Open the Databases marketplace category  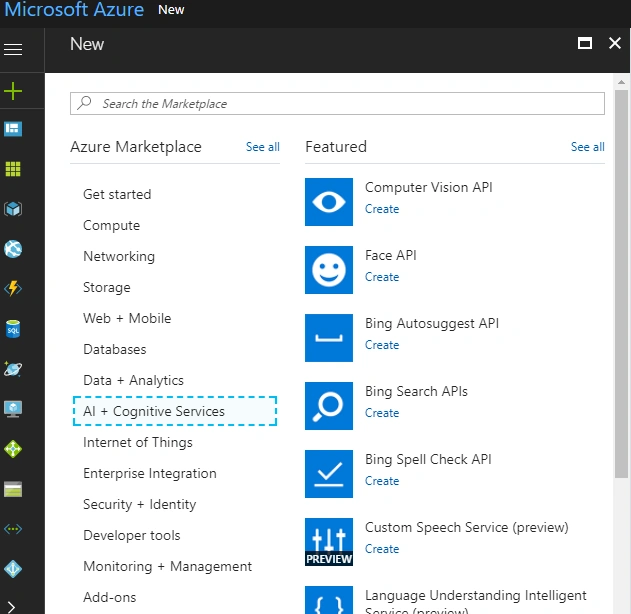pyautogui.click(x=115, y=349)
